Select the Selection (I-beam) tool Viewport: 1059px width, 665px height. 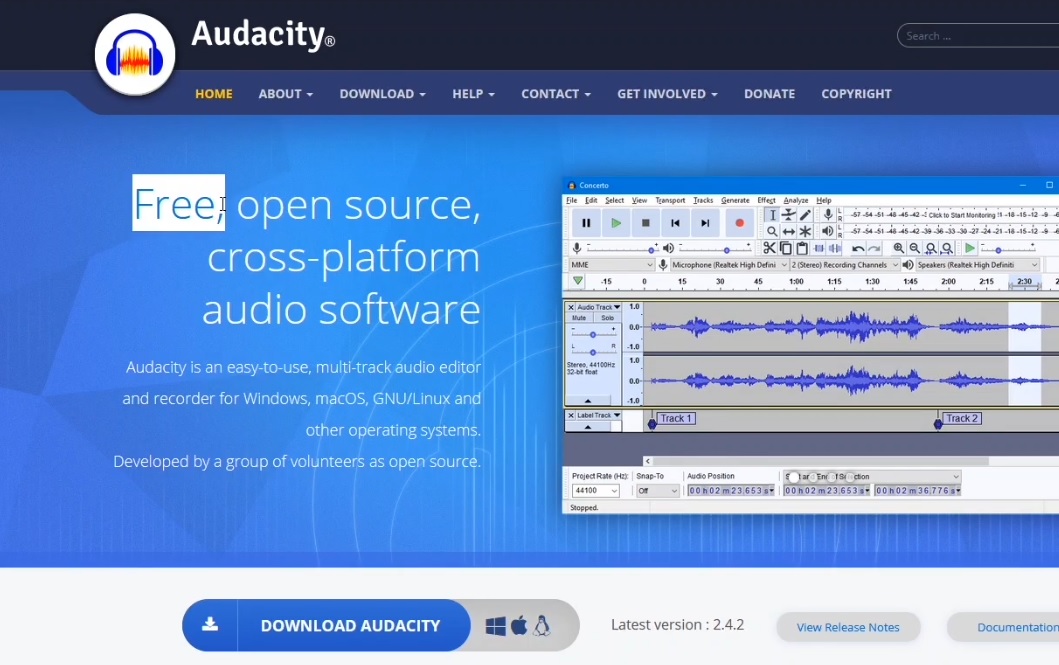tap(772, 215)
